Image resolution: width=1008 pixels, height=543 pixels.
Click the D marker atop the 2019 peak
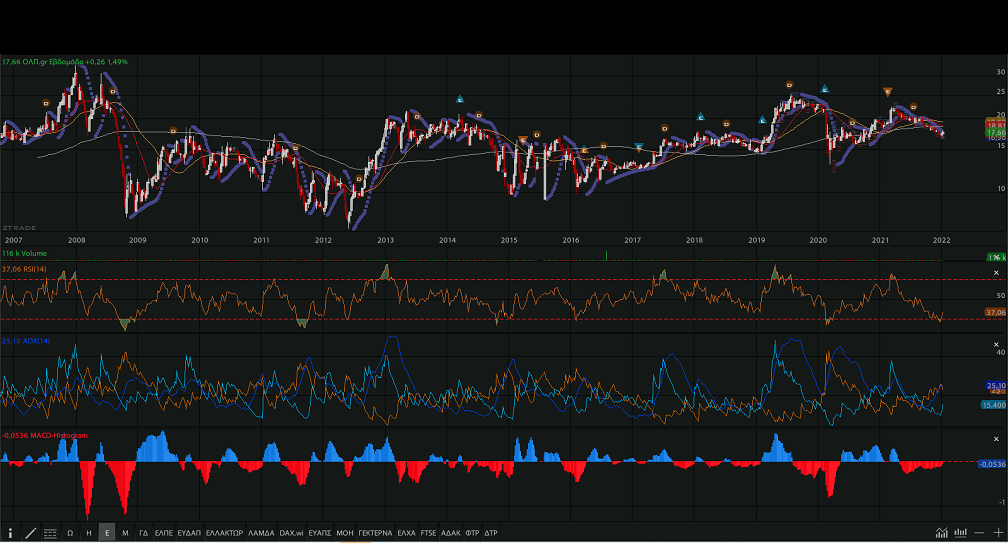(x=789, y=84)
